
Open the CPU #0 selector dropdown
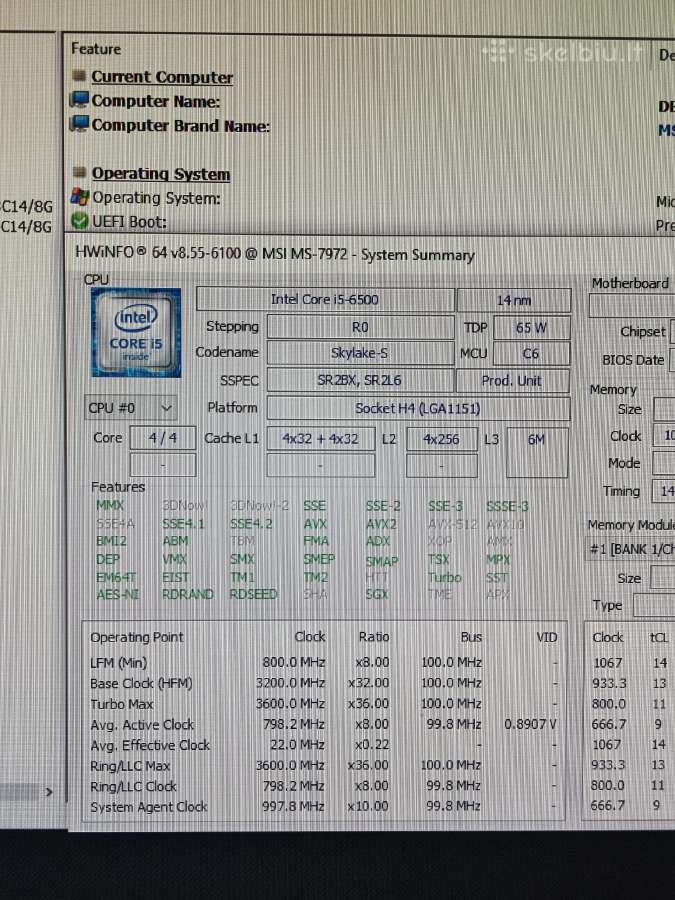click(x=130, y=408)
